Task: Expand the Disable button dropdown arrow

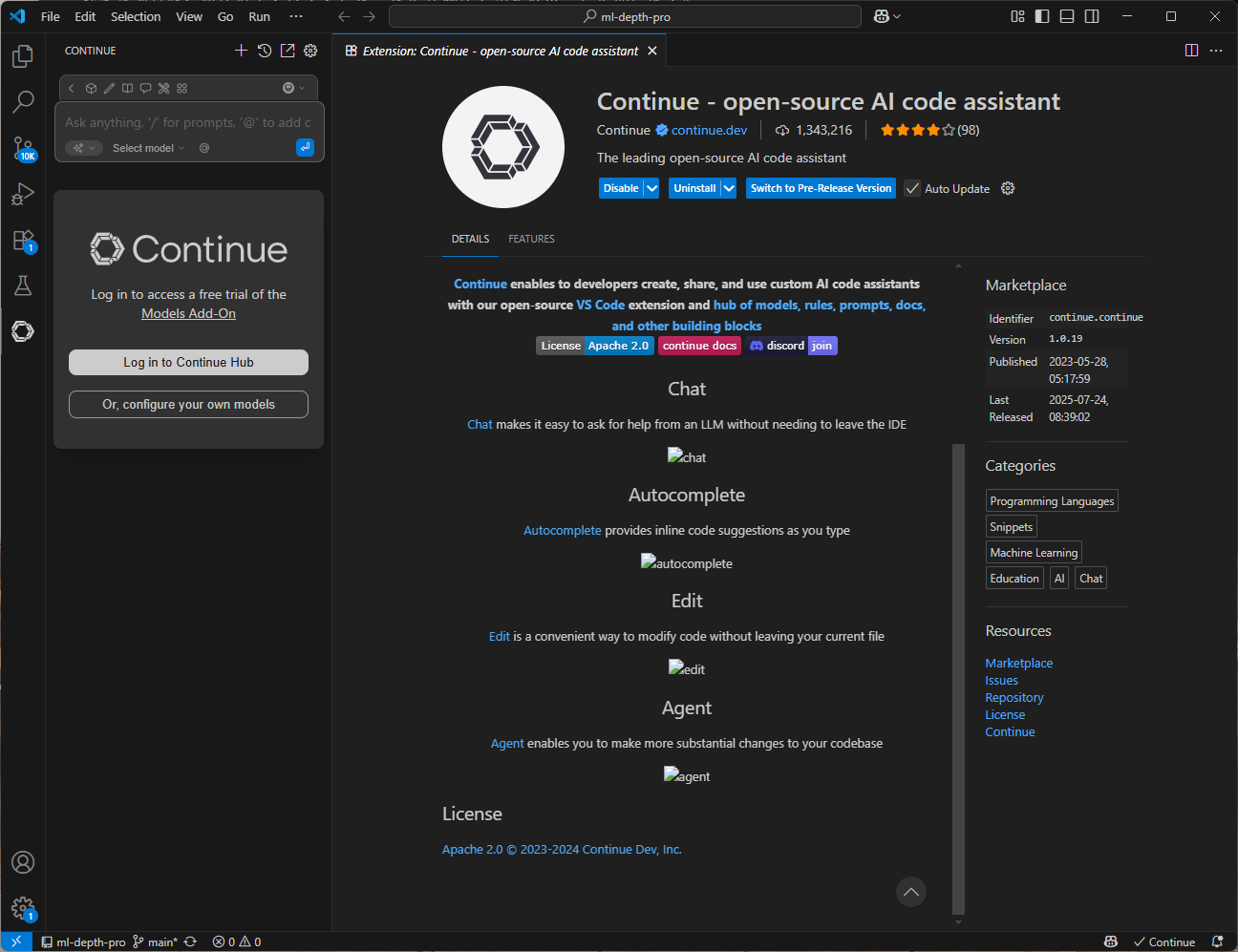Action: [651, 188]
